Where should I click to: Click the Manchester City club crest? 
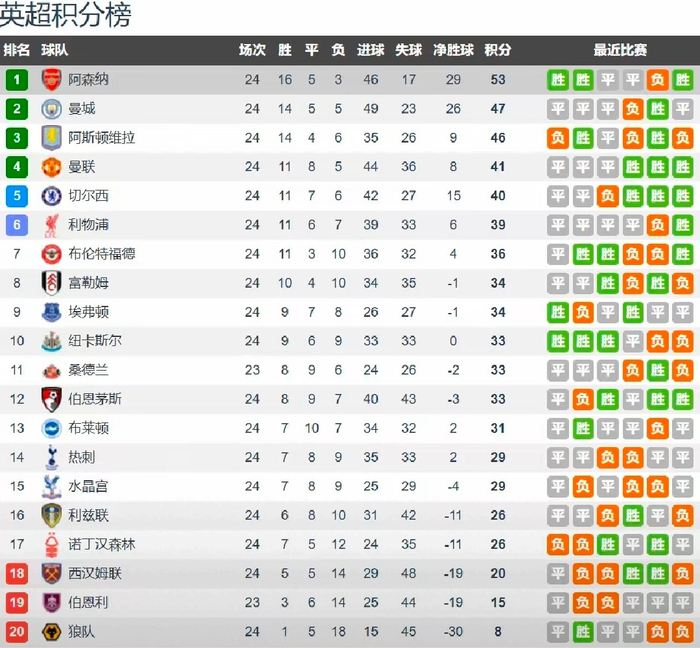51,109
